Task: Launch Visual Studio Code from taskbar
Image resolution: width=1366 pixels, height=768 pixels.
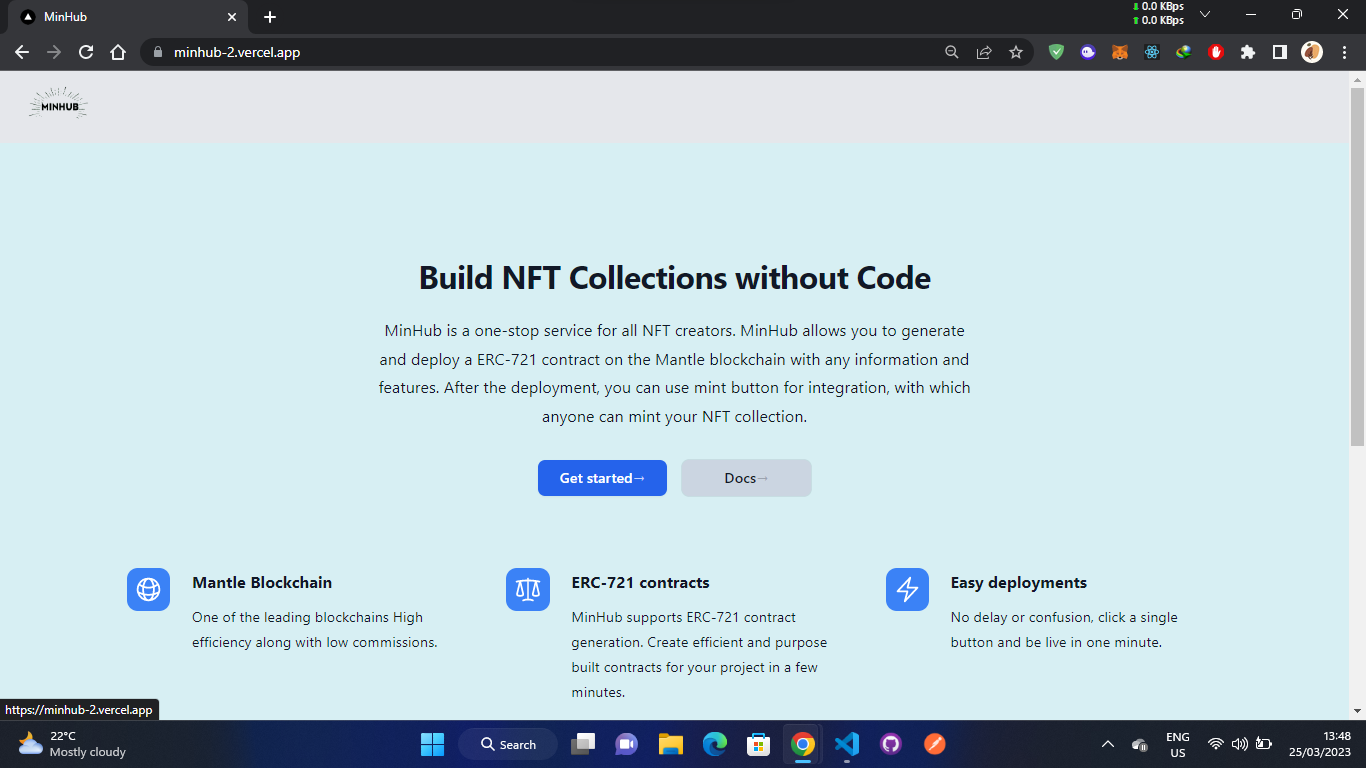Action: 846,744
